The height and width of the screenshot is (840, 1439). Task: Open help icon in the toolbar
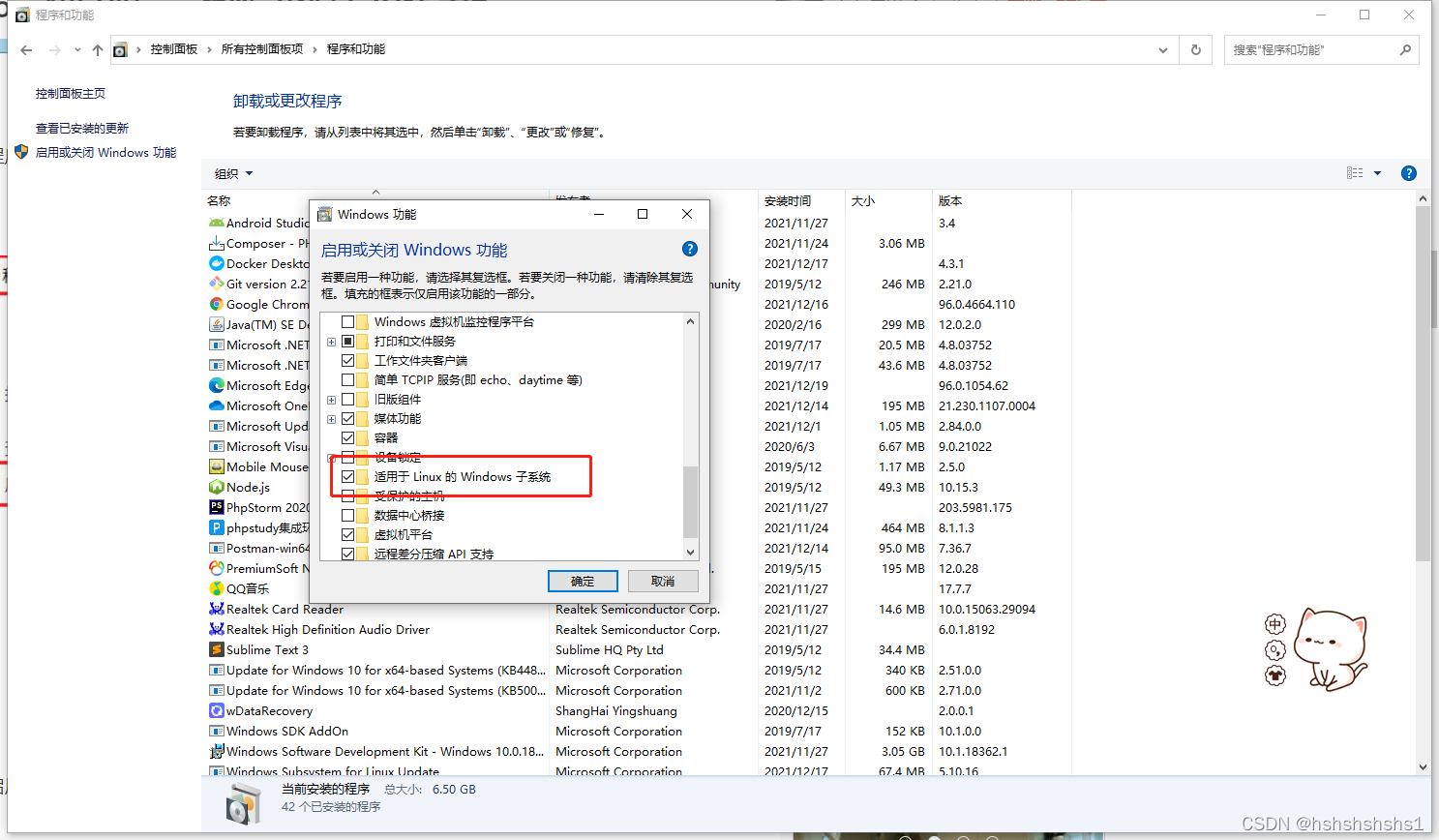click(1409, 173)
